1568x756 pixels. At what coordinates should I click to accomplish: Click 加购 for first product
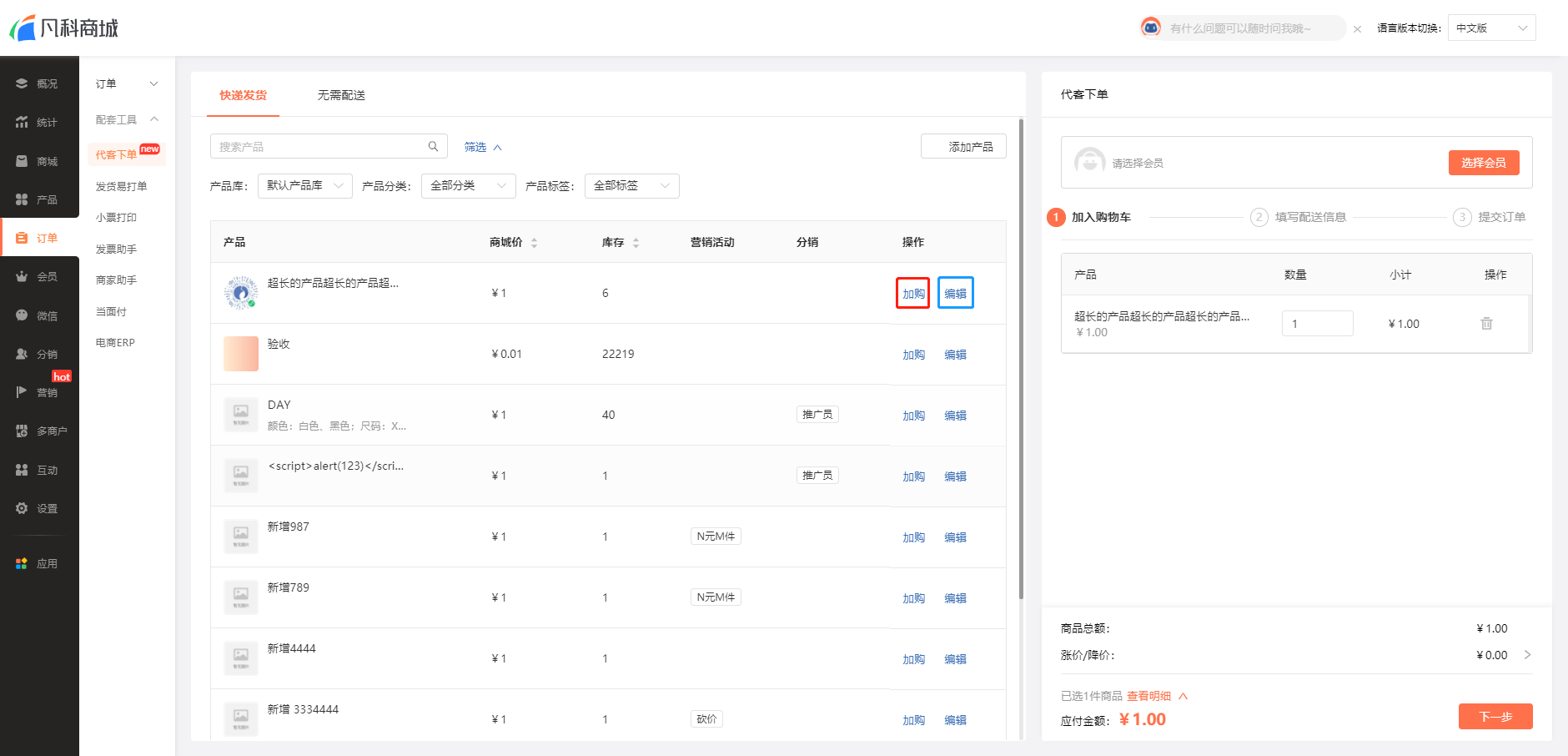pyautogui.click(x=913, y=294)
